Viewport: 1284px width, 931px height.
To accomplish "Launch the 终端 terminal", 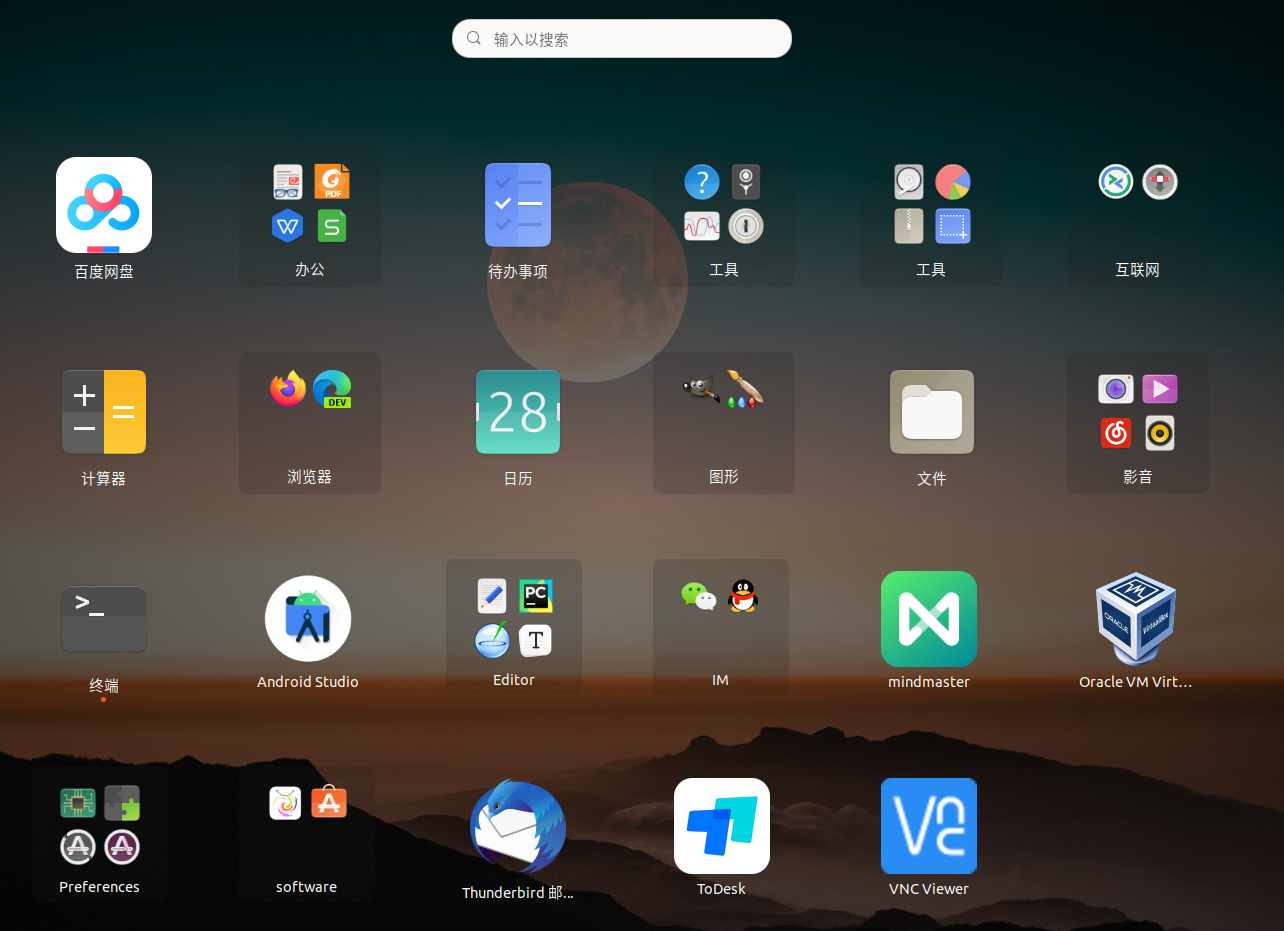I will pos(104,620).
